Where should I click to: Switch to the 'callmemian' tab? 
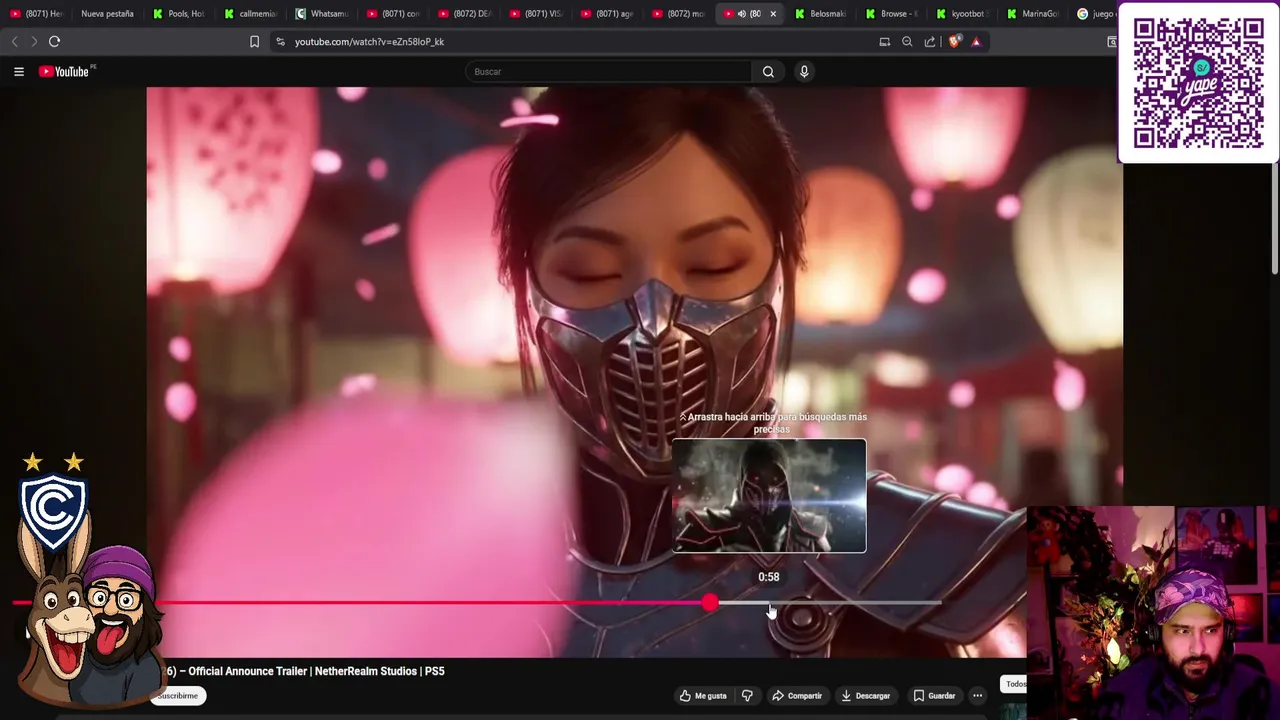click(251, 14)
